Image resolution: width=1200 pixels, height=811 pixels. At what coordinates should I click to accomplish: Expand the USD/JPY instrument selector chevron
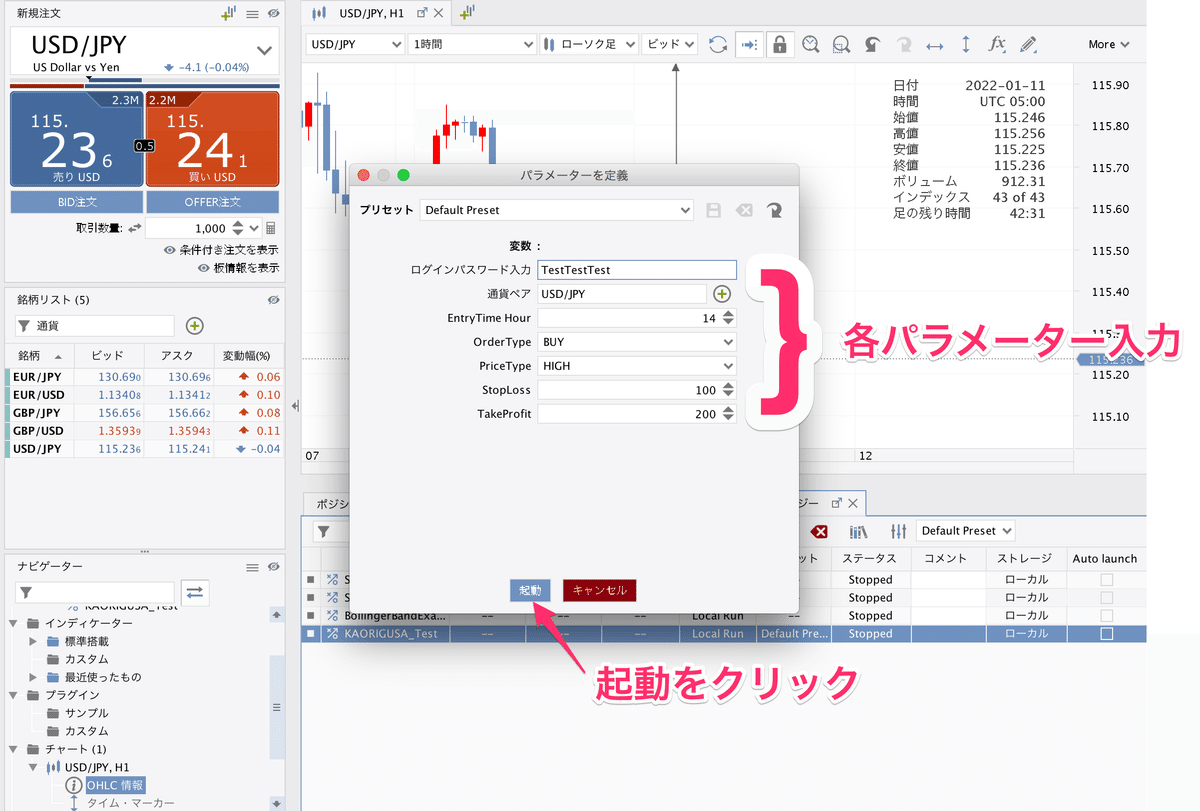(x=264, y=50)
